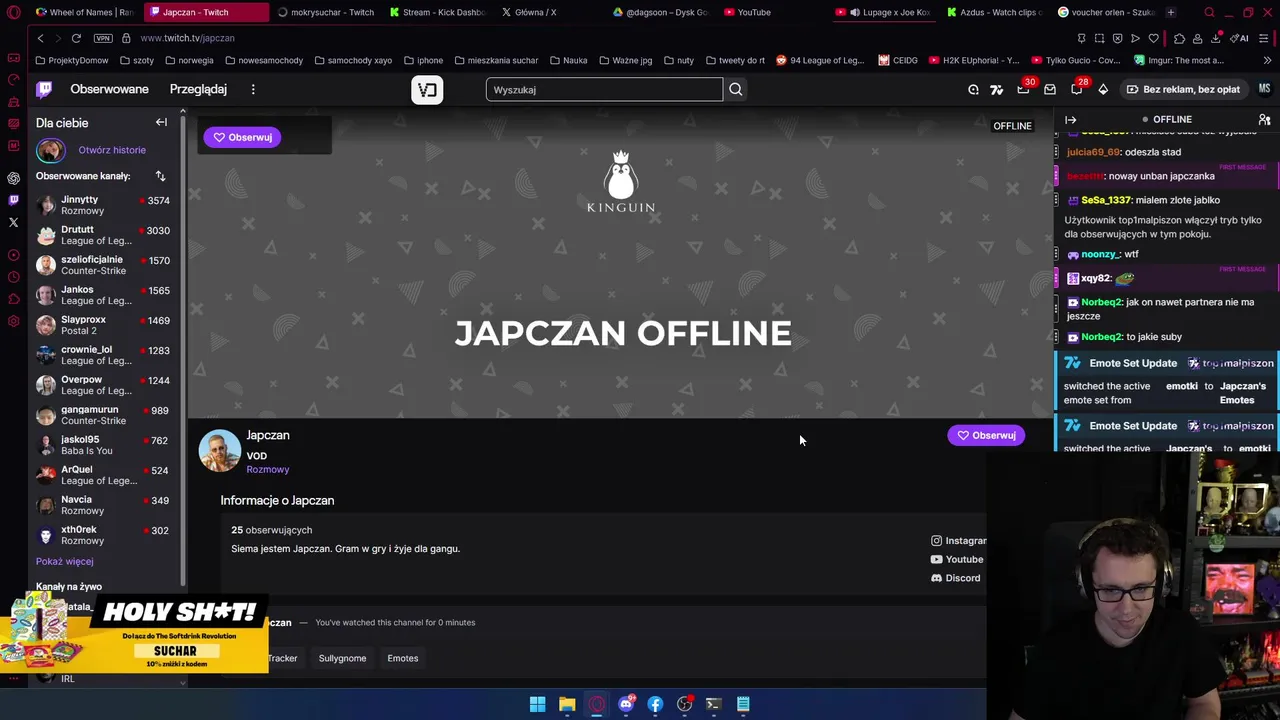Switch to Przeglądaj tab

click(198, 89)
